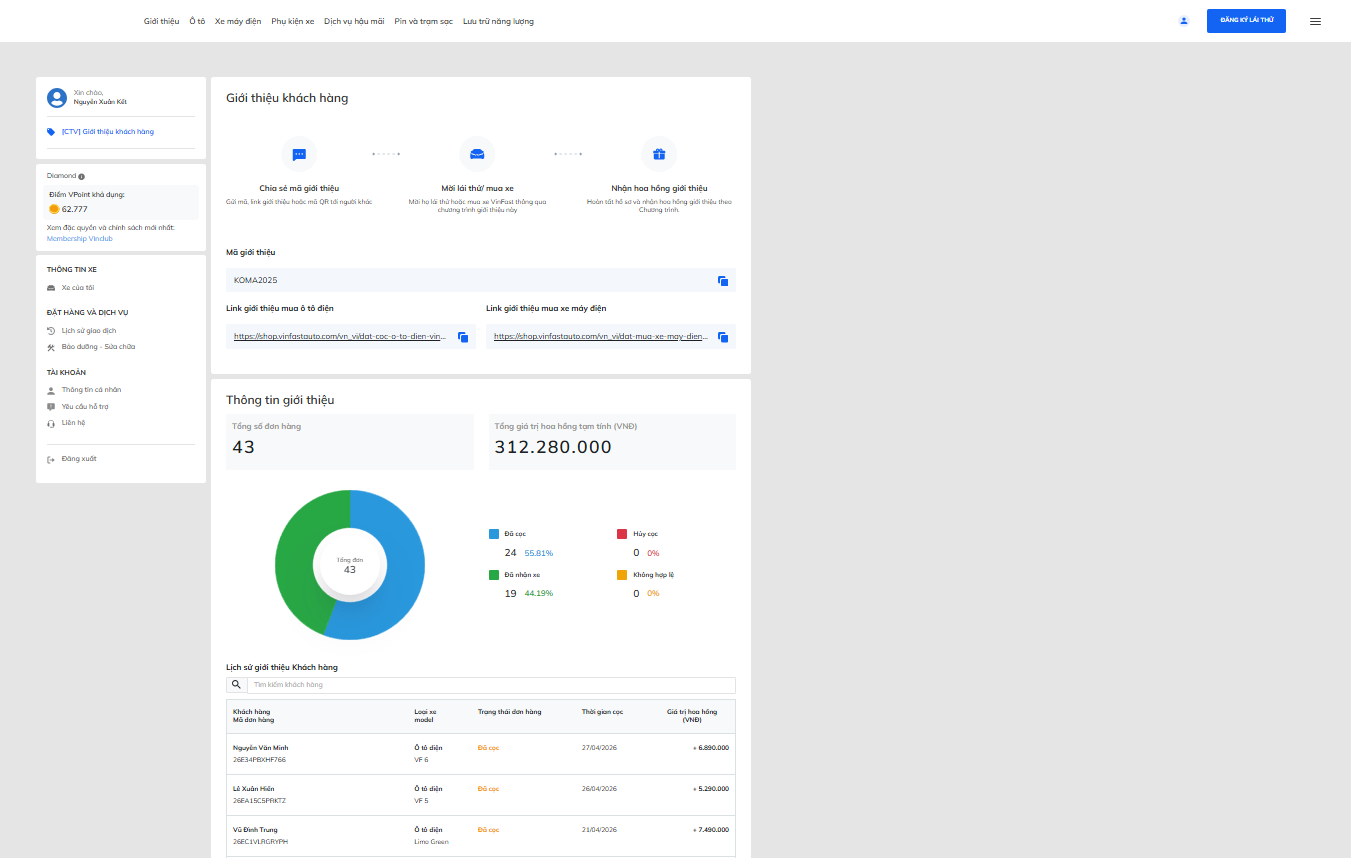This screenshot has width=1351, height=858.
Task: Click the gift icon above Nhận hoa hồng giới thiệu
Action: [659, 154]
